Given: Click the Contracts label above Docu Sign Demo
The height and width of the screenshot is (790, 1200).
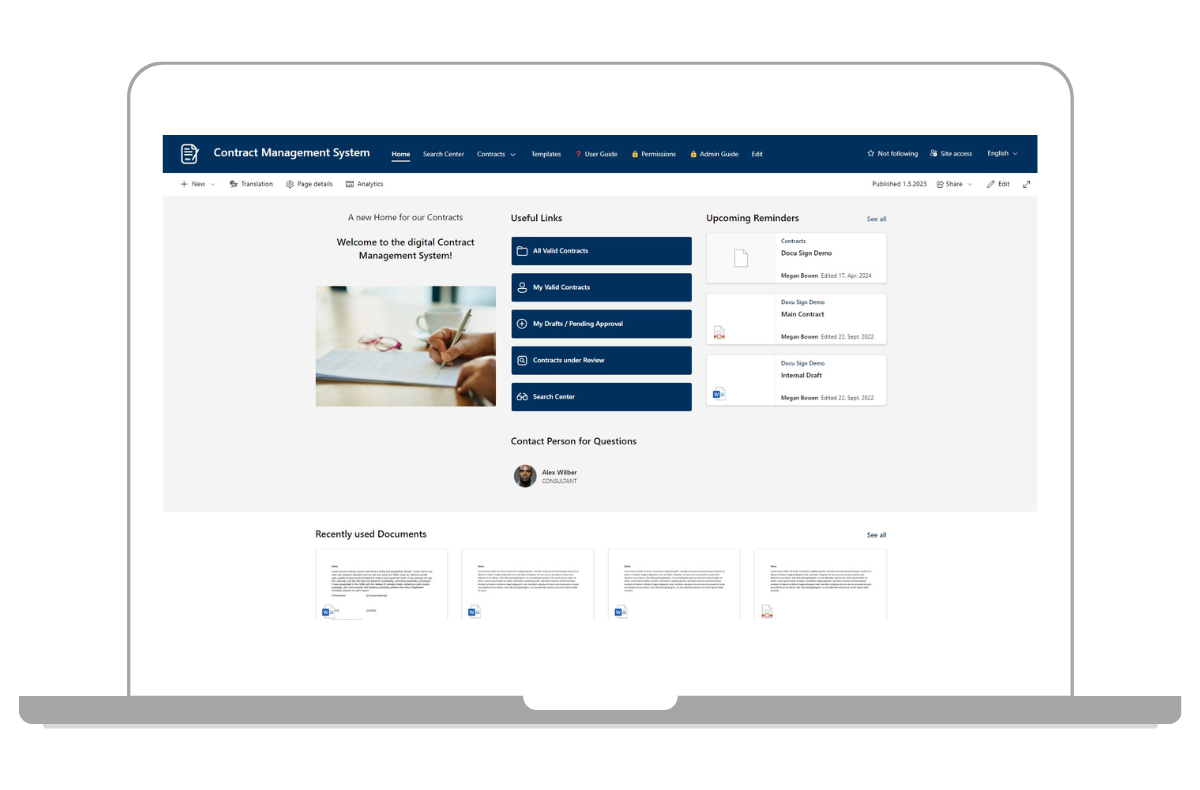Looking at the screenshot, I should (x=793, y=241).
